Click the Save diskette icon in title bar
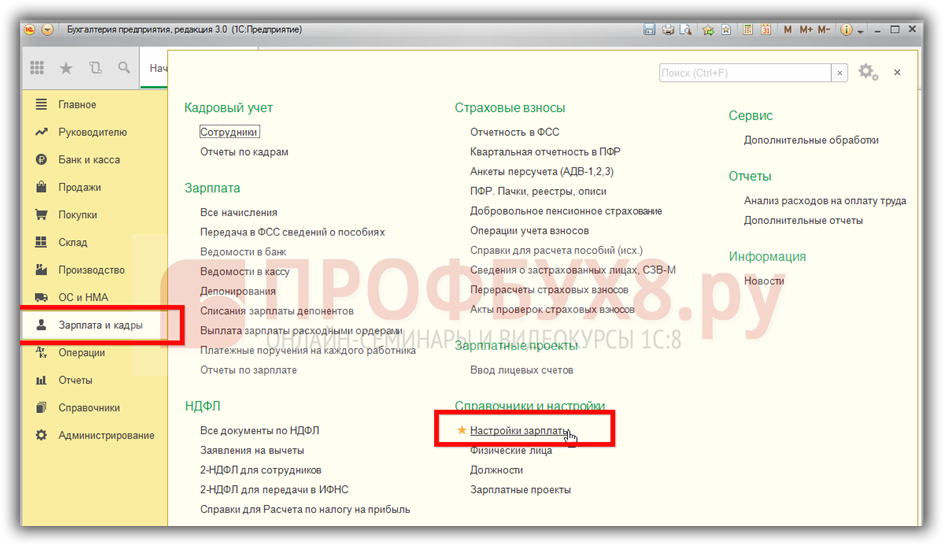 [650, 29]
